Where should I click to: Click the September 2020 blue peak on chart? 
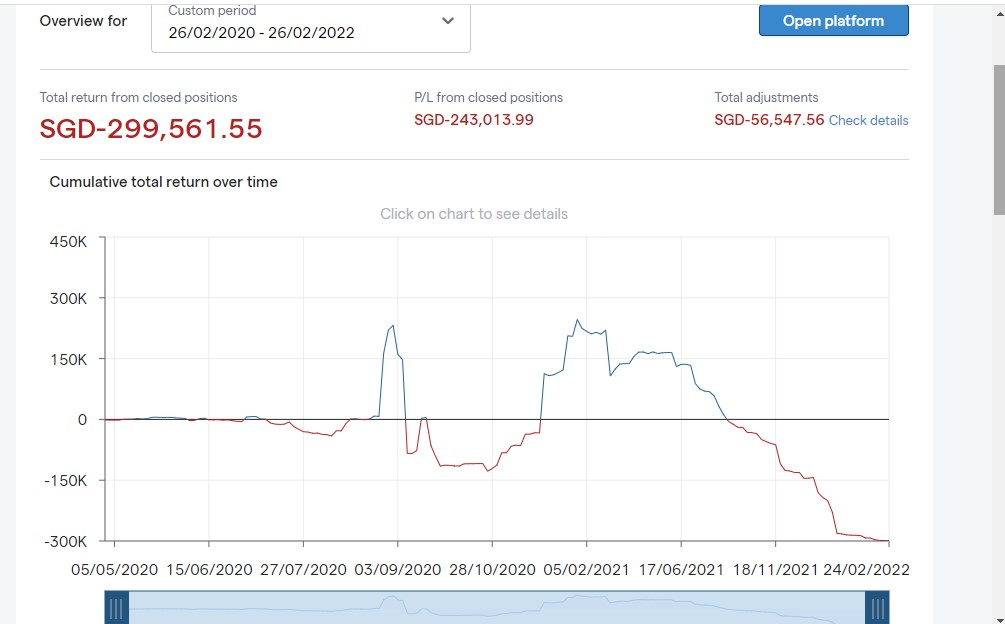pyautogui.click(x=392, y=326)
